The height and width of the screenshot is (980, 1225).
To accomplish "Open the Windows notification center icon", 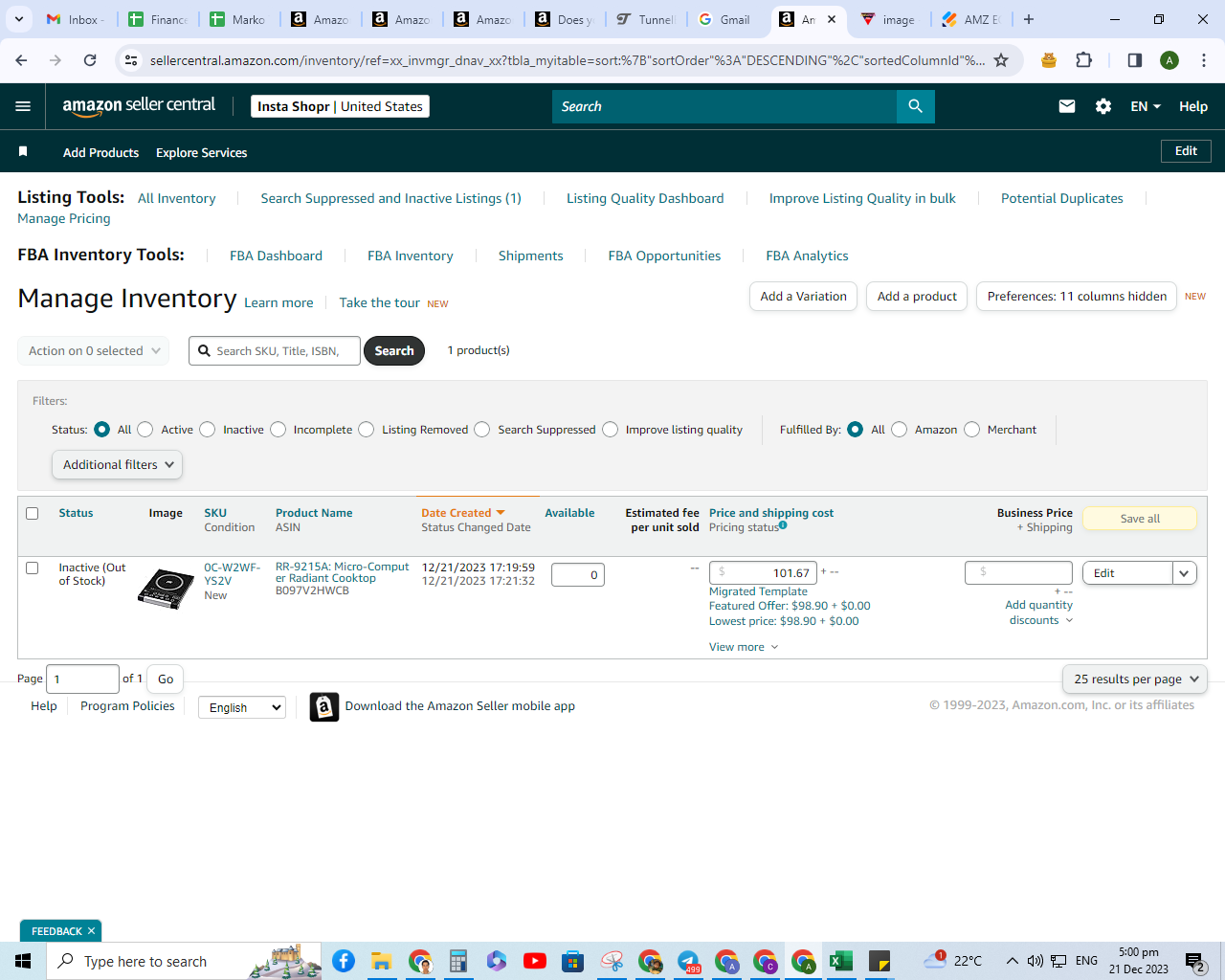I will coord(1195,961).
